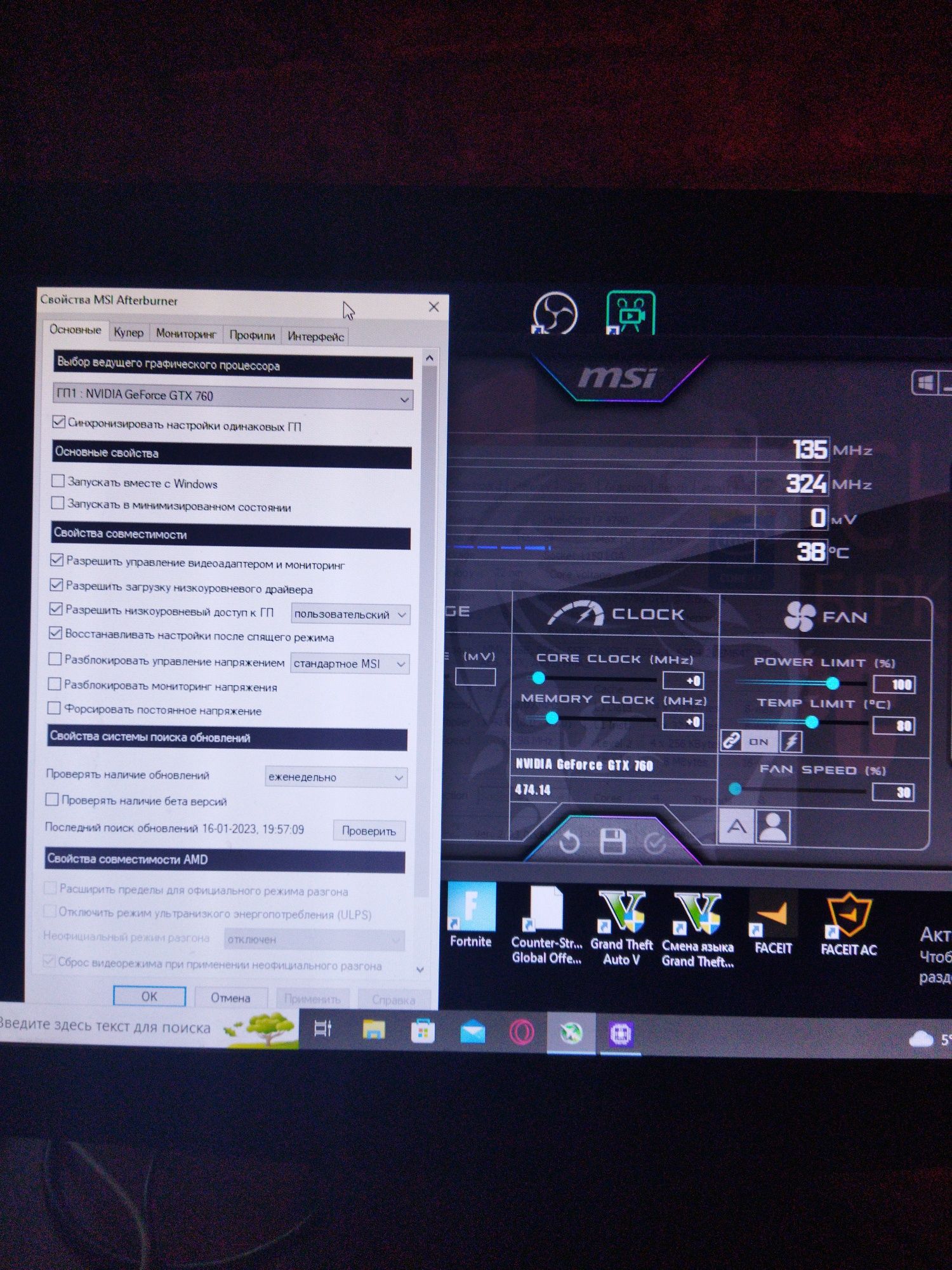
Task: Click the Memory Clock slider handle
Action: [552, 718]
